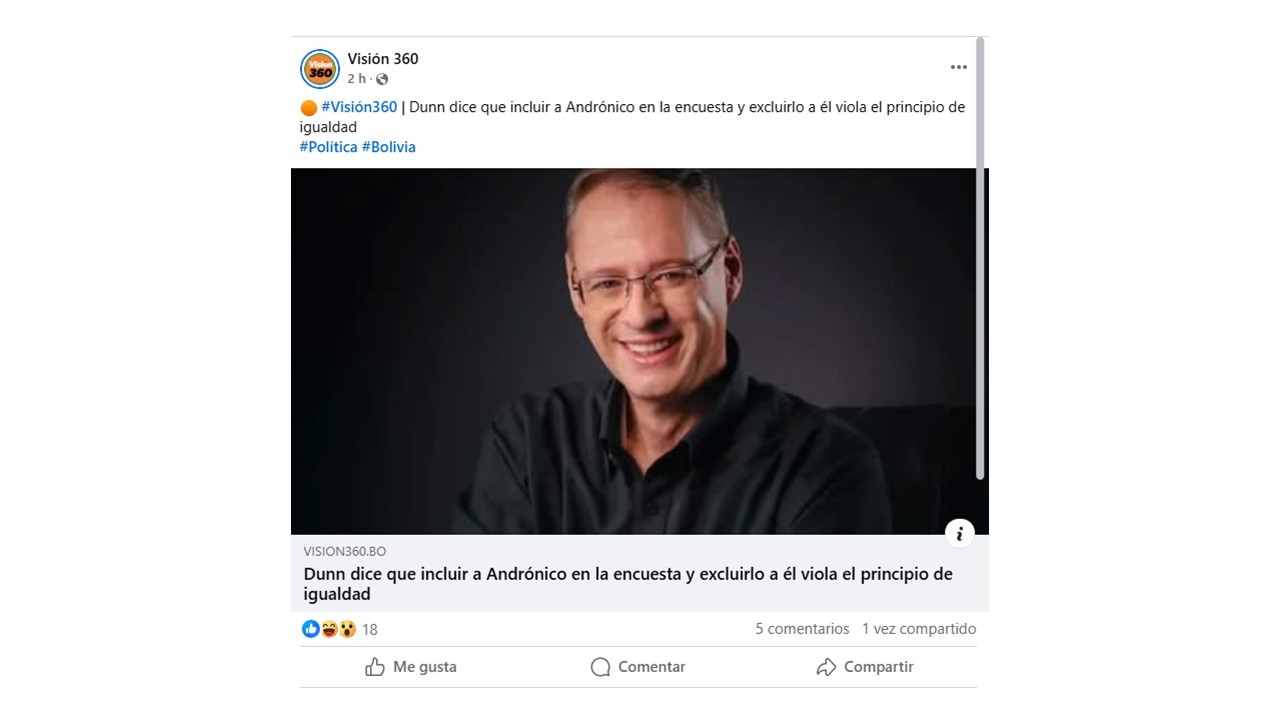
Task: Click the post timestamp 2 h
Action: pos(357,79)
